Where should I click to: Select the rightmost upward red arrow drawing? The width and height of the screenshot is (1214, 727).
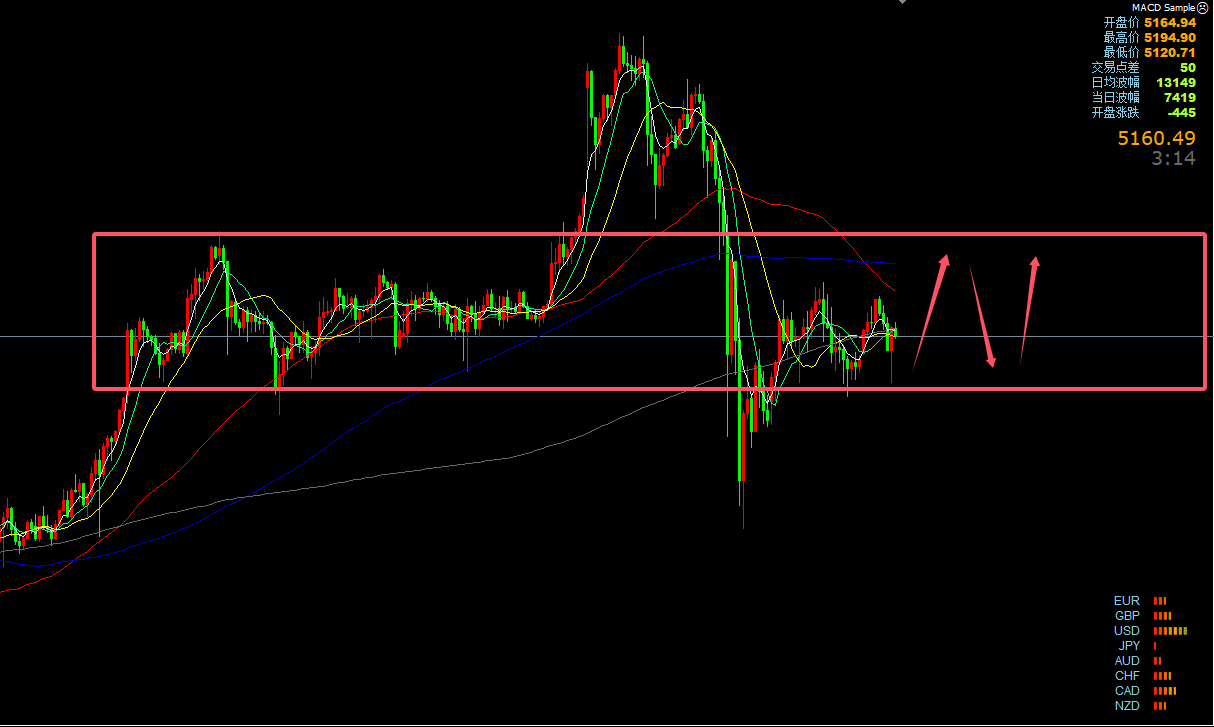click(1029, 308)
